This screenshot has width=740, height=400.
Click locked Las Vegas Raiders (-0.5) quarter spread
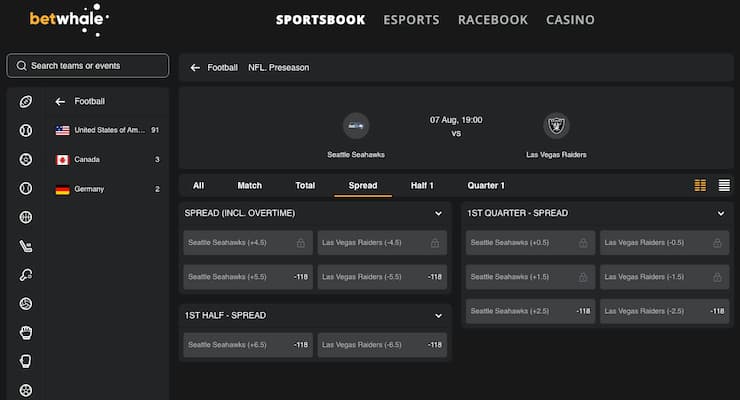click(664, 243)
